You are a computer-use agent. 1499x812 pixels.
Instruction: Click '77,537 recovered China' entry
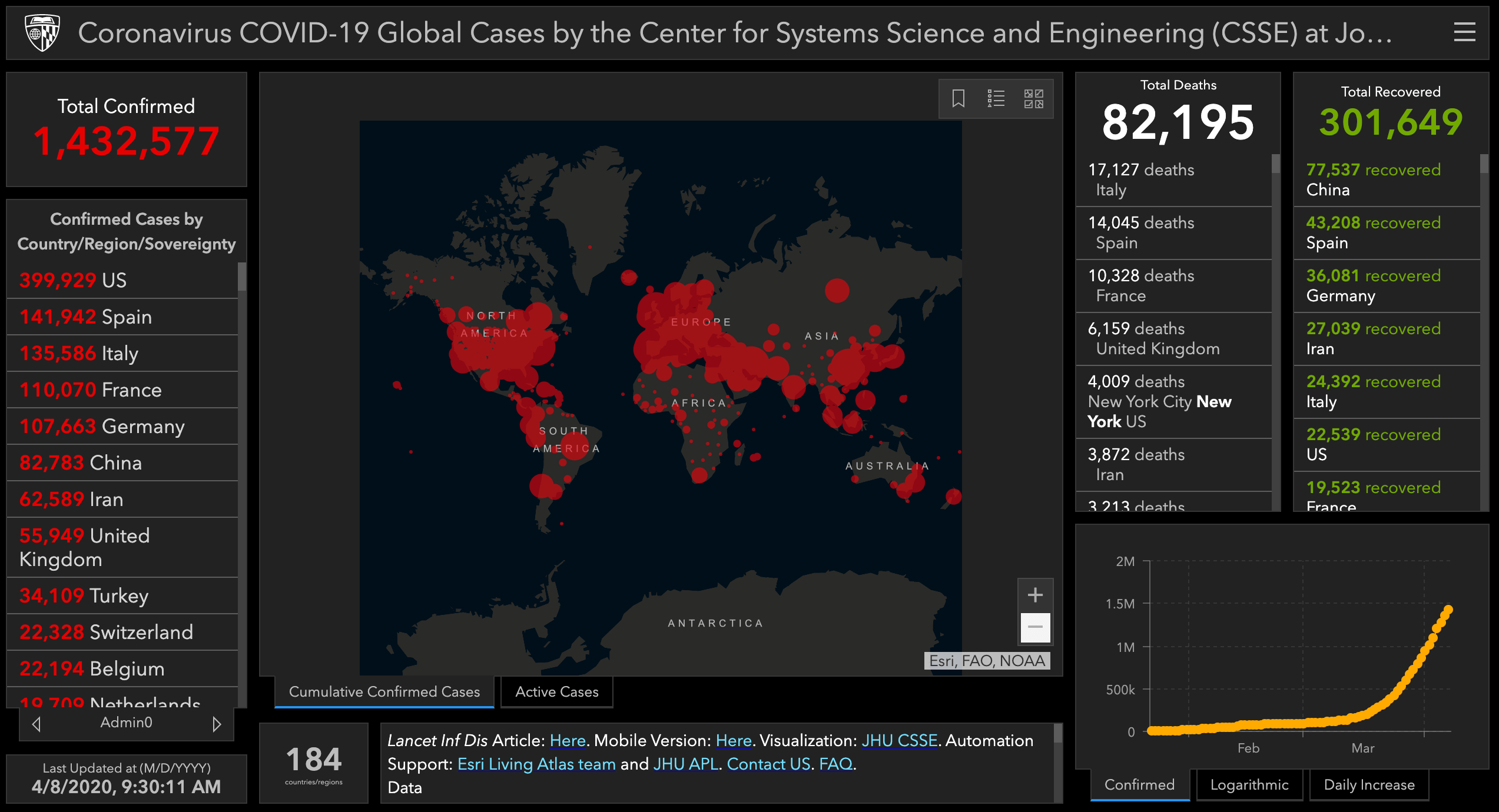(x=1387, y=180)
